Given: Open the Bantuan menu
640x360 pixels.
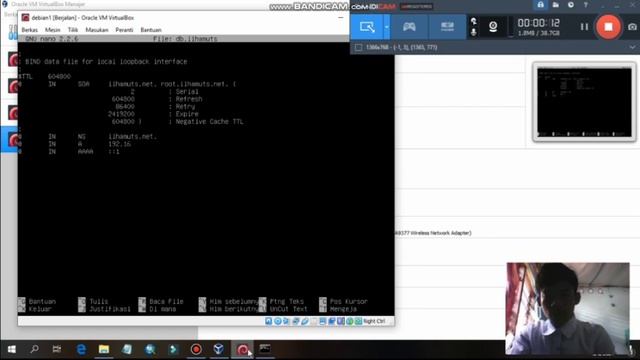Looking at the screenshot, I should (151, 30).
